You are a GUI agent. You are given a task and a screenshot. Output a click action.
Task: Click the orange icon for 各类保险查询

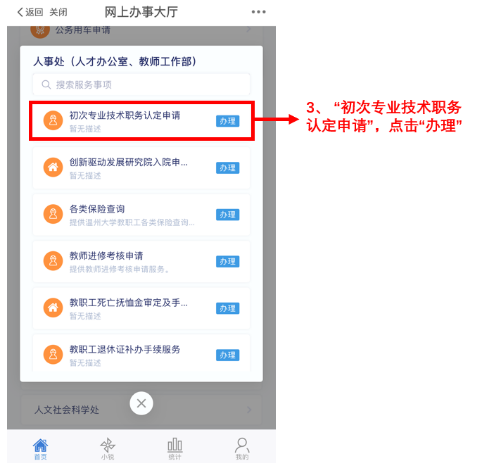click(53, 214)
